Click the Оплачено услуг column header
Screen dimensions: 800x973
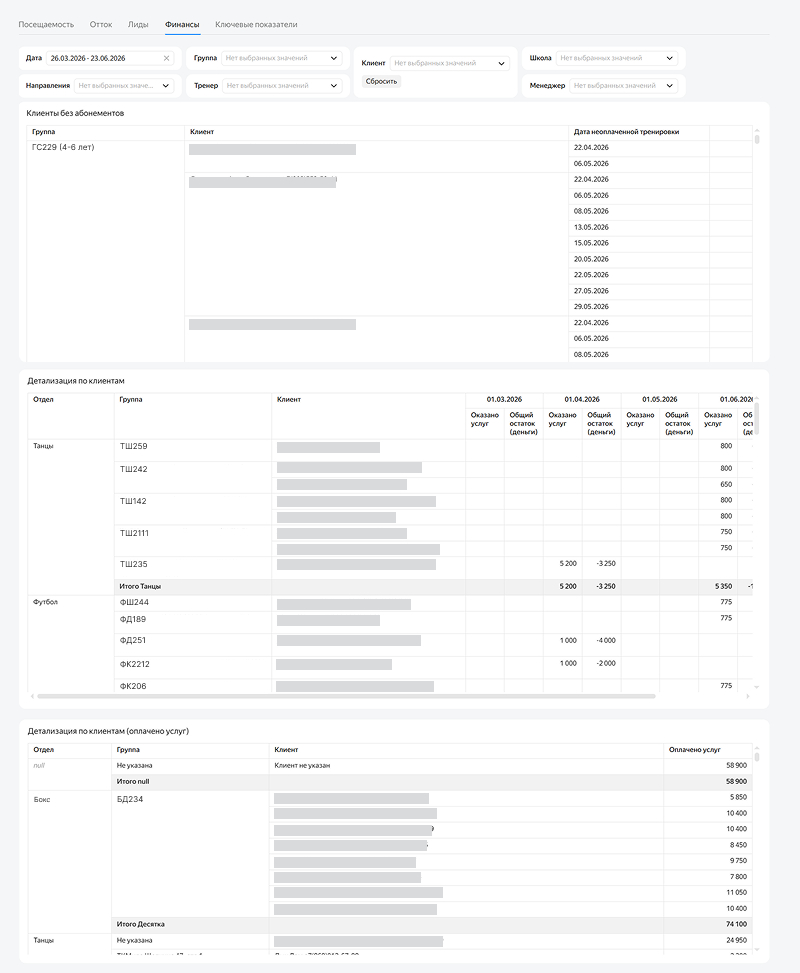point(694,750)
